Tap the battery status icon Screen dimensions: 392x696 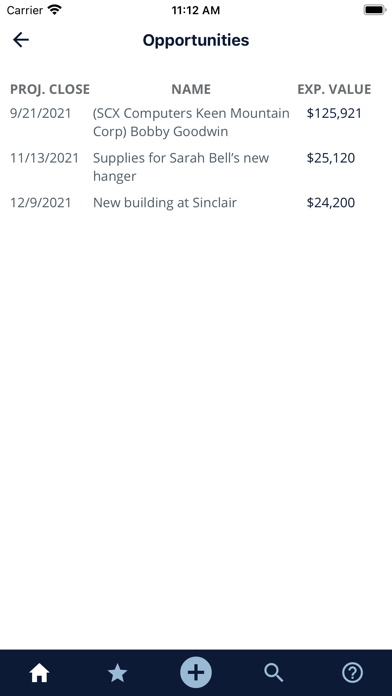[x=375, y=10]
